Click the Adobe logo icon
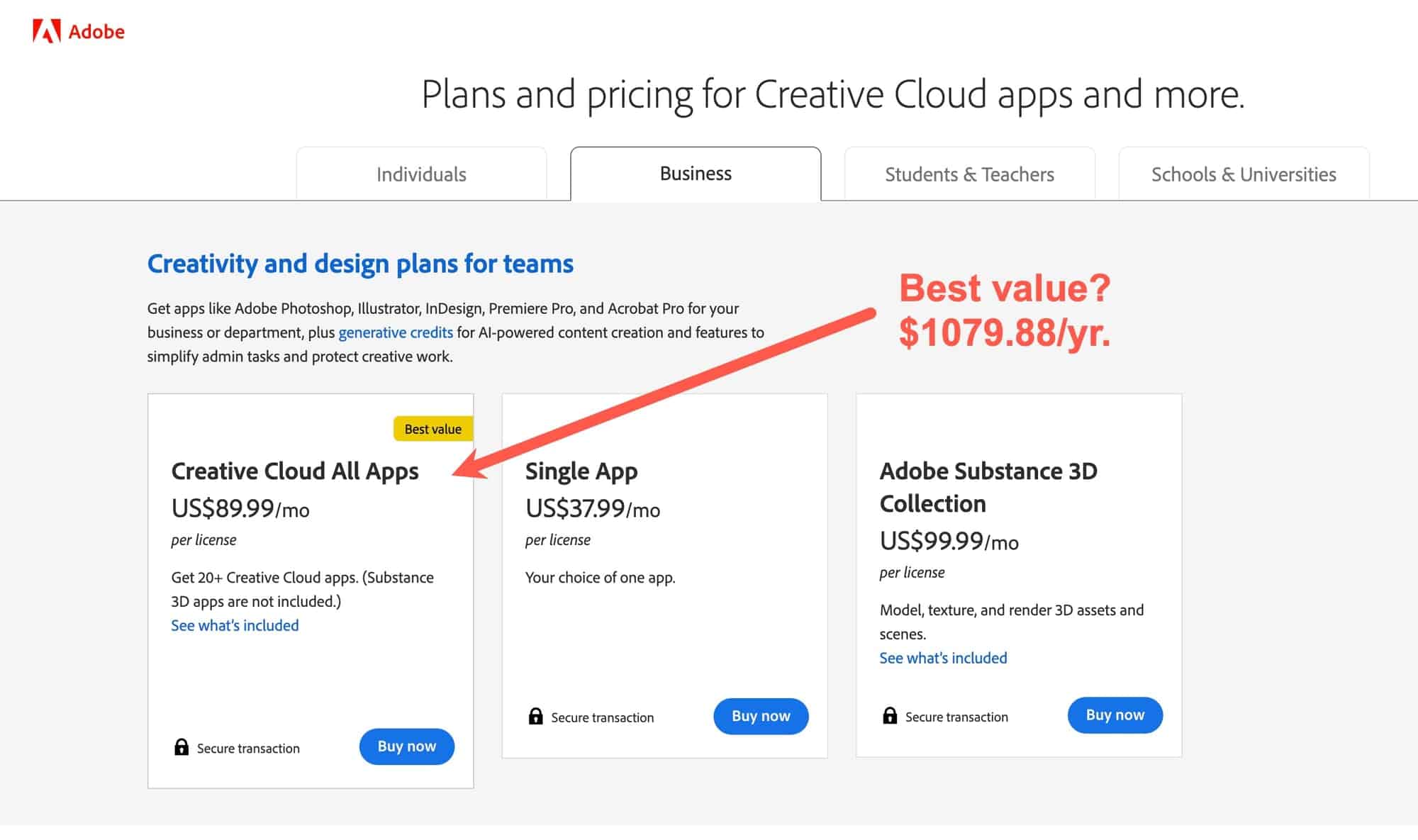Image resolution: width=1418 pixels, height=840 pixels. tap(47, 31)
